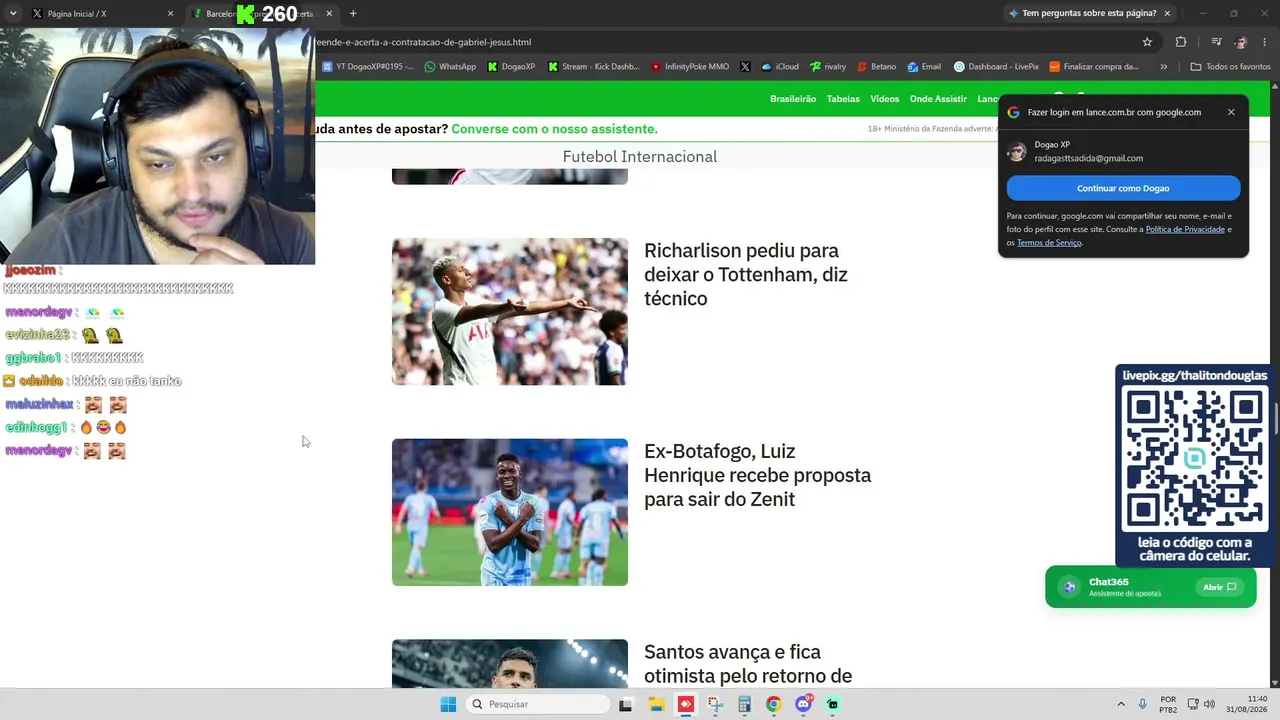Open the tab search dropdown arrow
The height and width of the screenshot is (720, 1280).
(x=13, y=13)
